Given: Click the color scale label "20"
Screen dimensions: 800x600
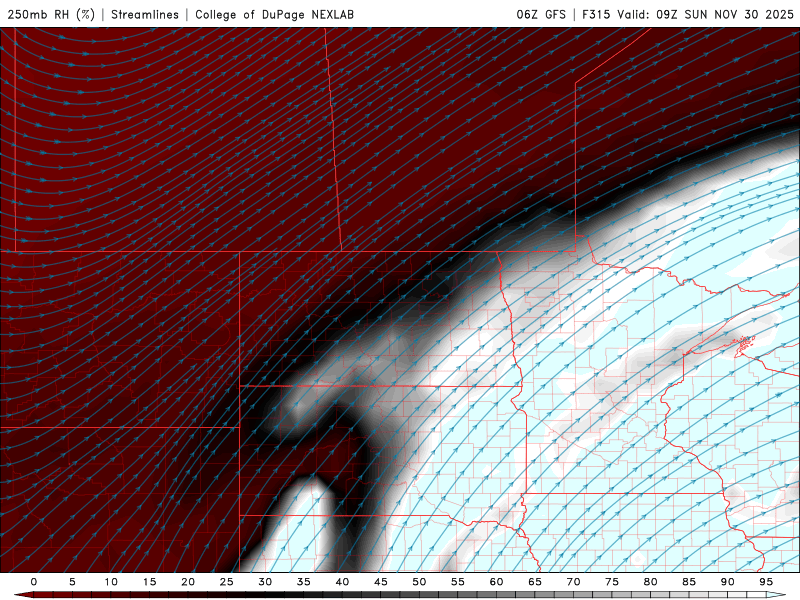Looking at the screenshot, I should pos(188,582).
